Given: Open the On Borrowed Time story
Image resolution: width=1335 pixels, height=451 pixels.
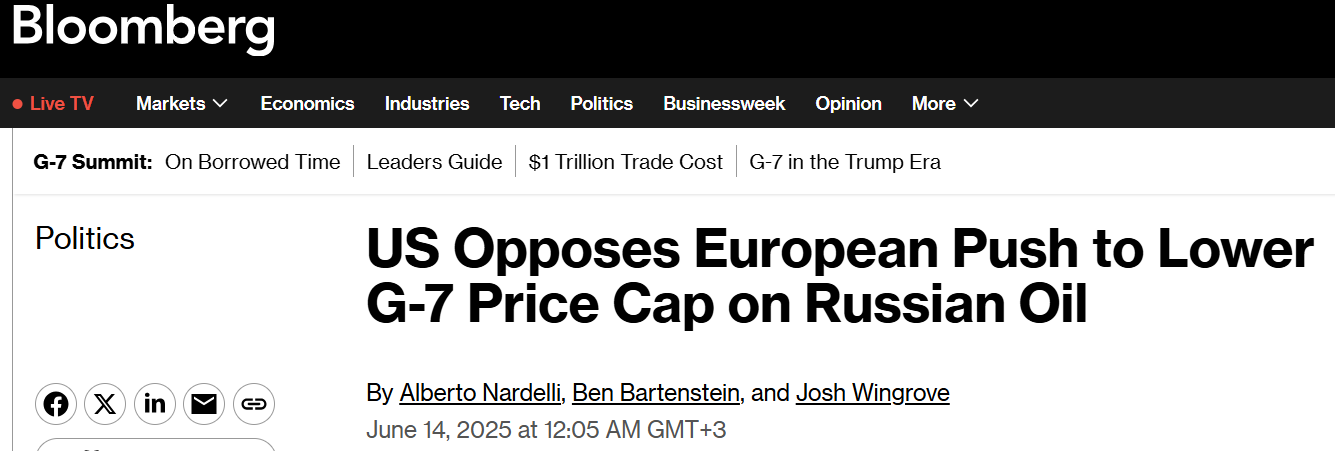Looking at the screenshot, I should 252,162.
